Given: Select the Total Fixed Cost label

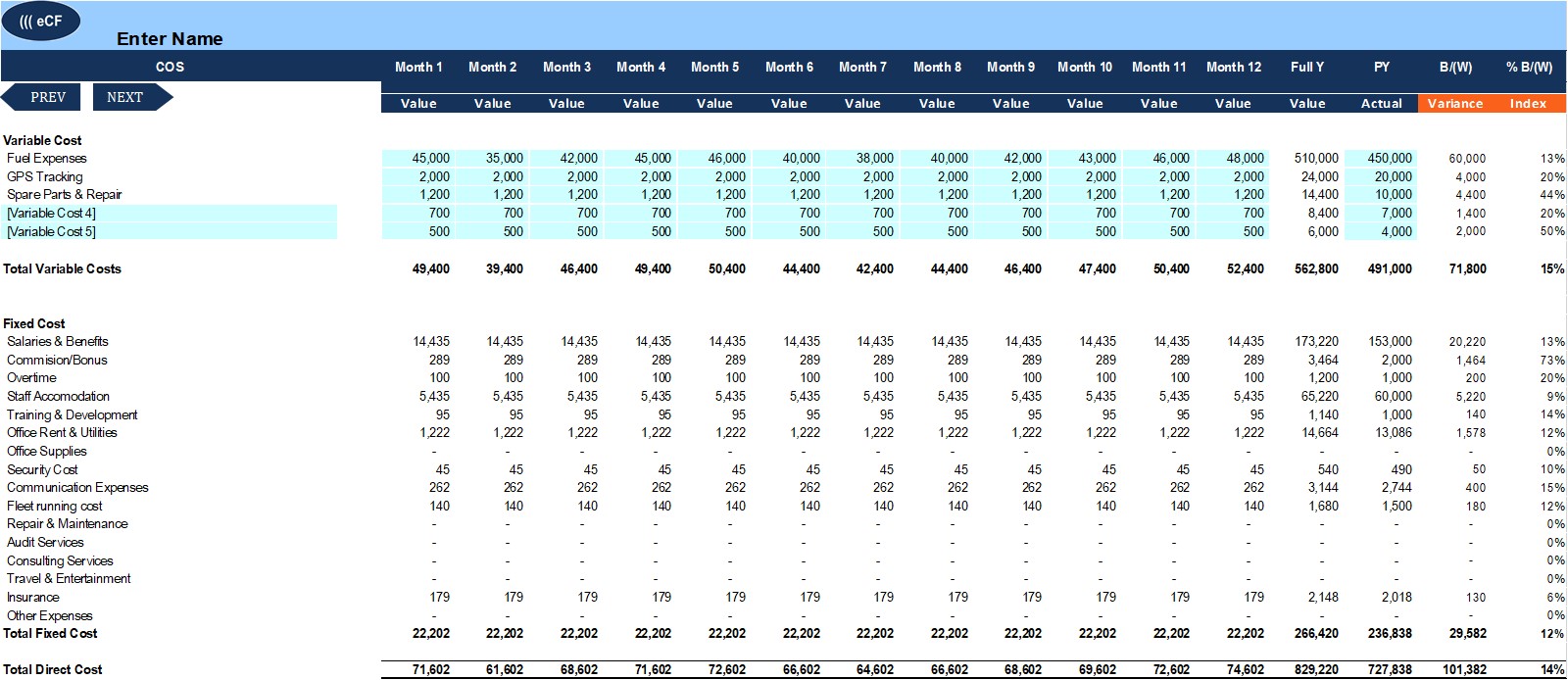Looking at the screenshot, I should click(x=50, y=633).
